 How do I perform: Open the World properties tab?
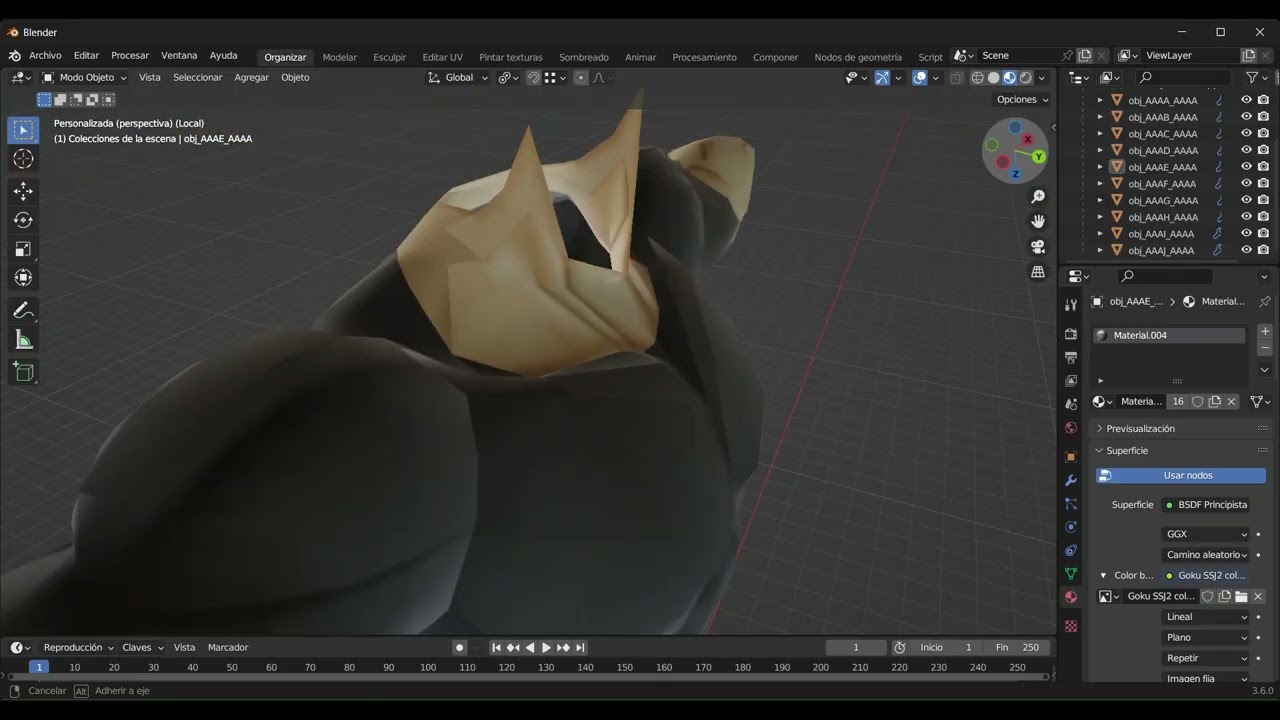click(x=1071, y=428)
